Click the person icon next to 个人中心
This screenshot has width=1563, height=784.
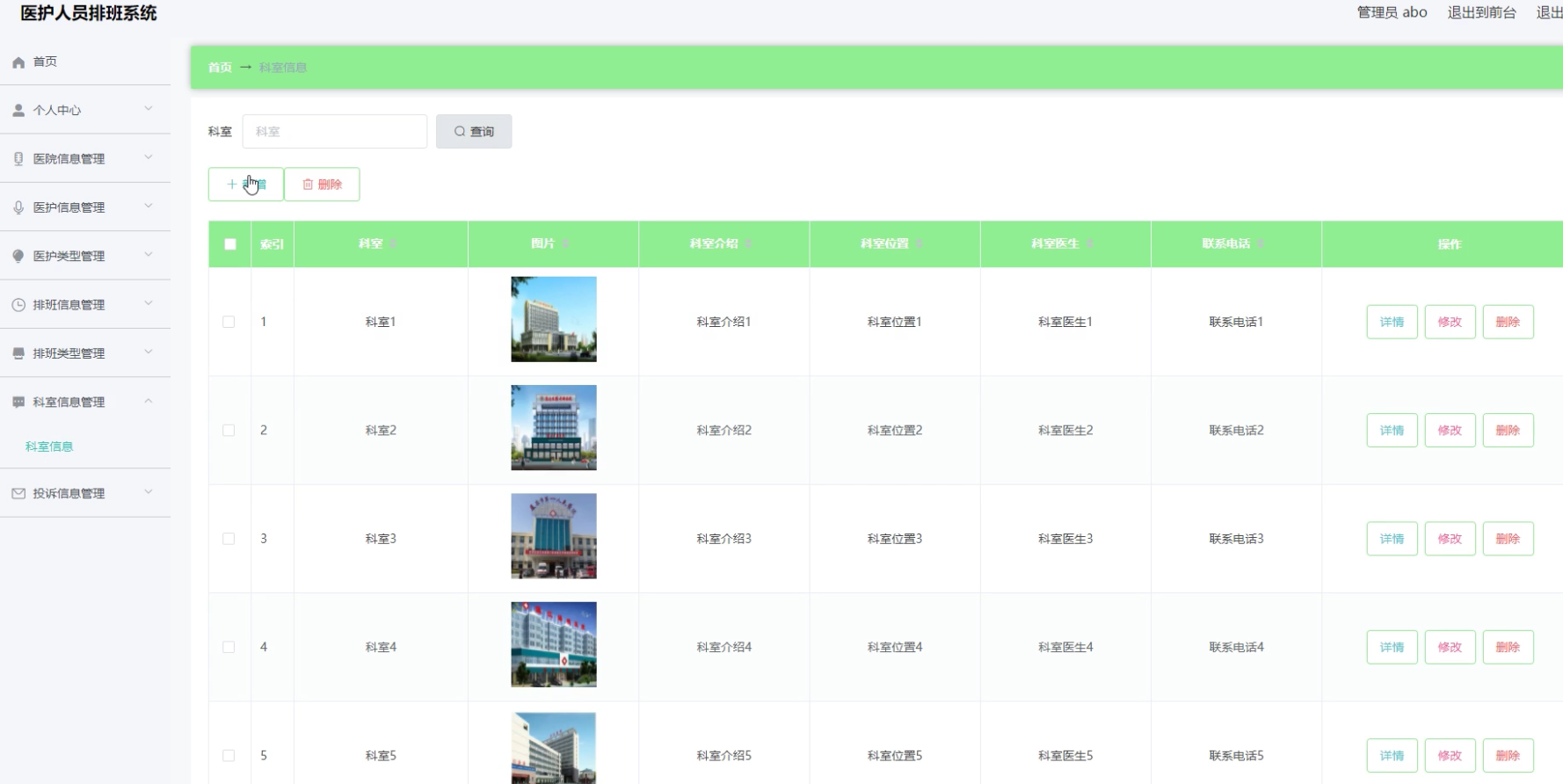pos(18,111)
